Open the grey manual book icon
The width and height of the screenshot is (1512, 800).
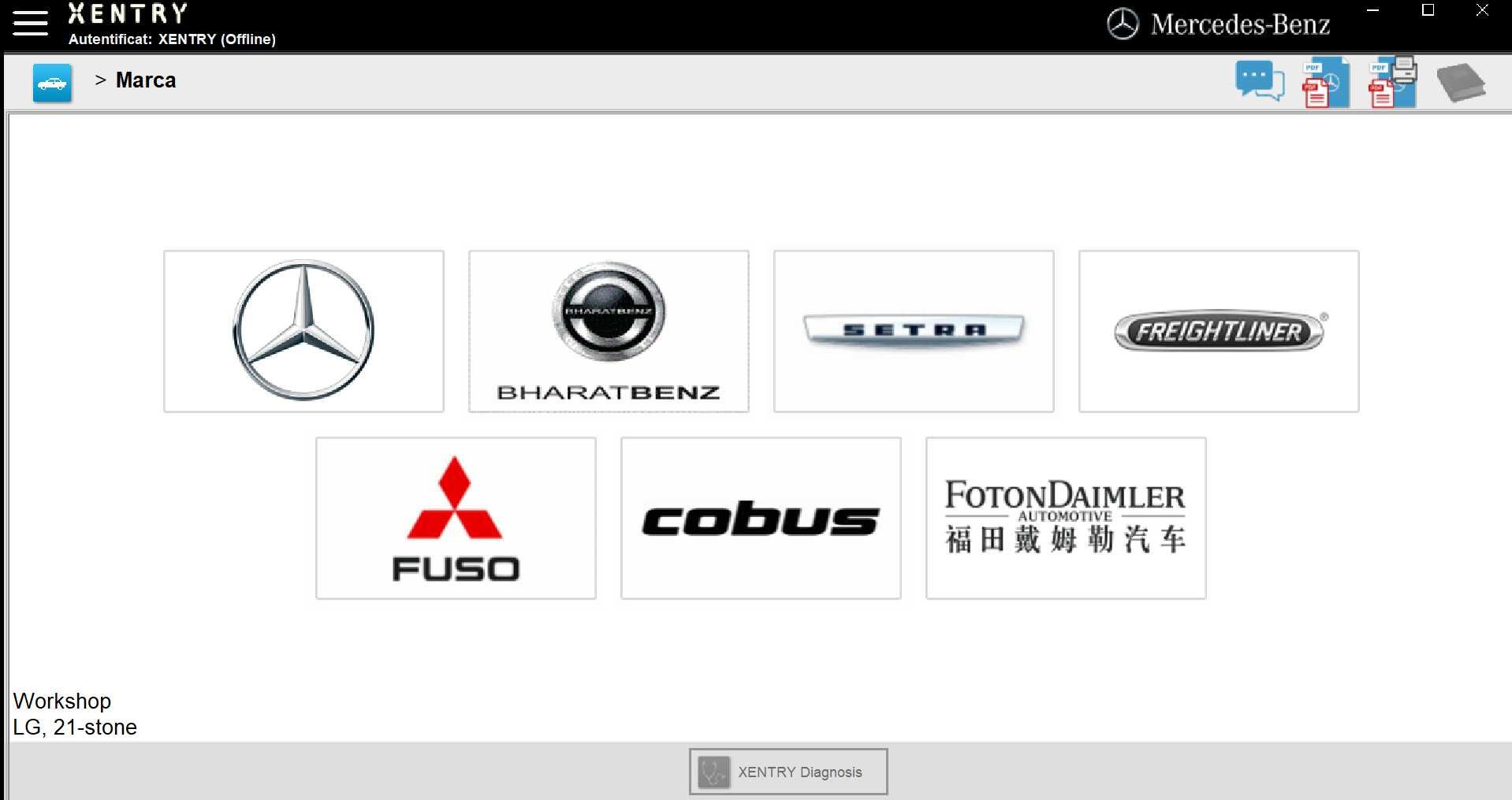click(1461, 83)
